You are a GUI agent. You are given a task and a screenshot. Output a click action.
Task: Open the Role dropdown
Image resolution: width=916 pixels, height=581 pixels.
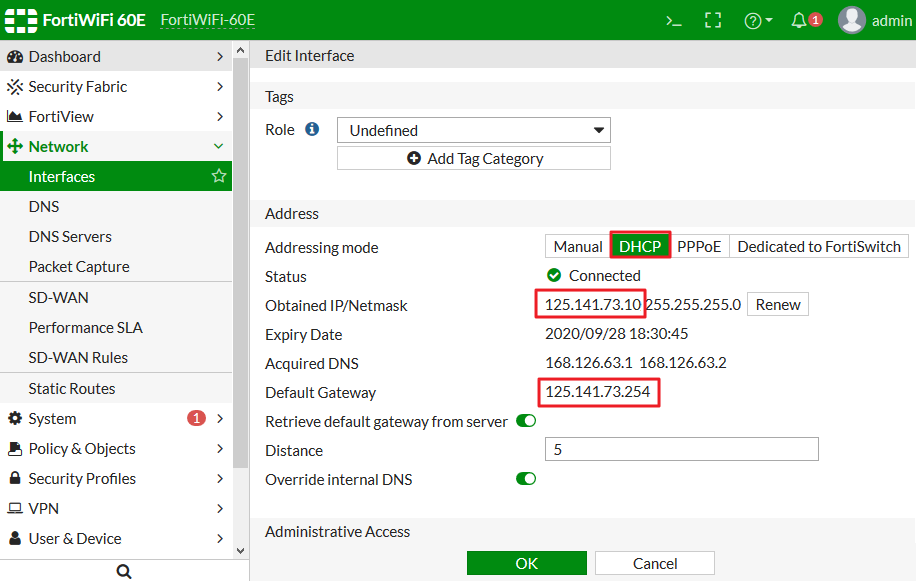click(x=474, y=130)
